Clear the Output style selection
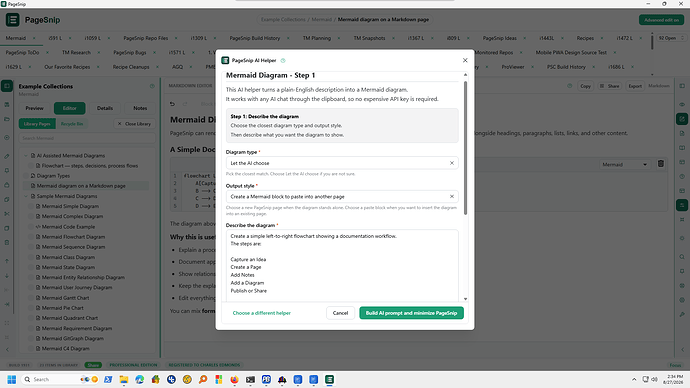This screenshot has height=388, width=690. point(451,197)
